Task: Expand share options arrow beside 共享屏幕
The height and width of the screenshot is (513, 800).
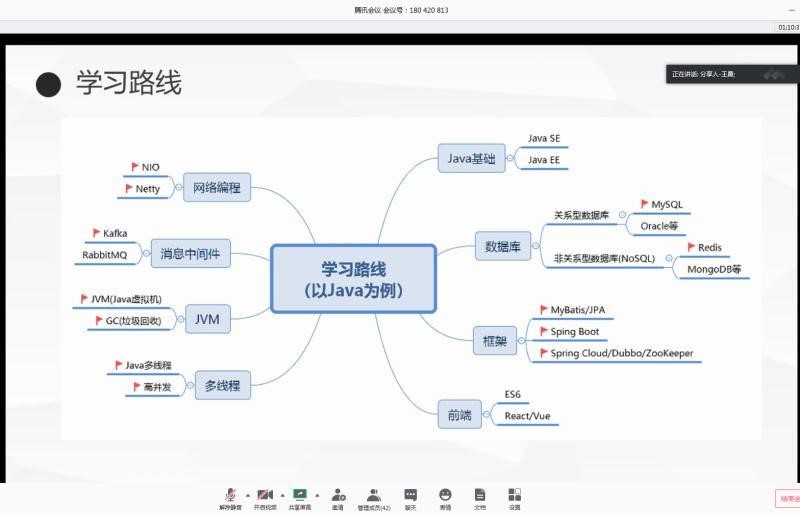Action: 317,494
